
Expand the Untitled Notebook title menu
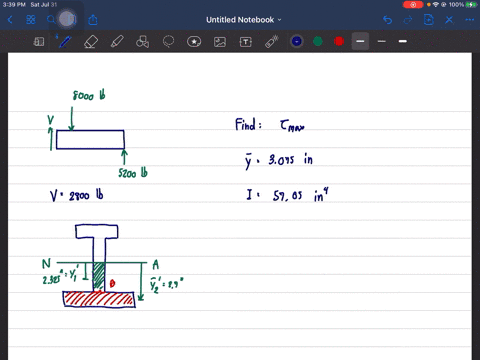click(x=244, y=20)
